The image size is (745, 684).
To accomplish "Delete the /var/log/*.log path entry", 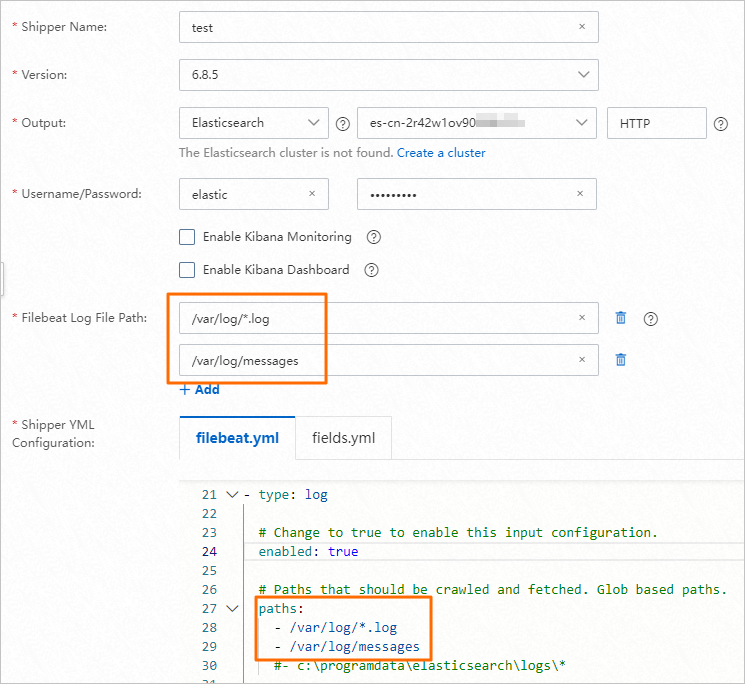I will [x=621, y=318].
